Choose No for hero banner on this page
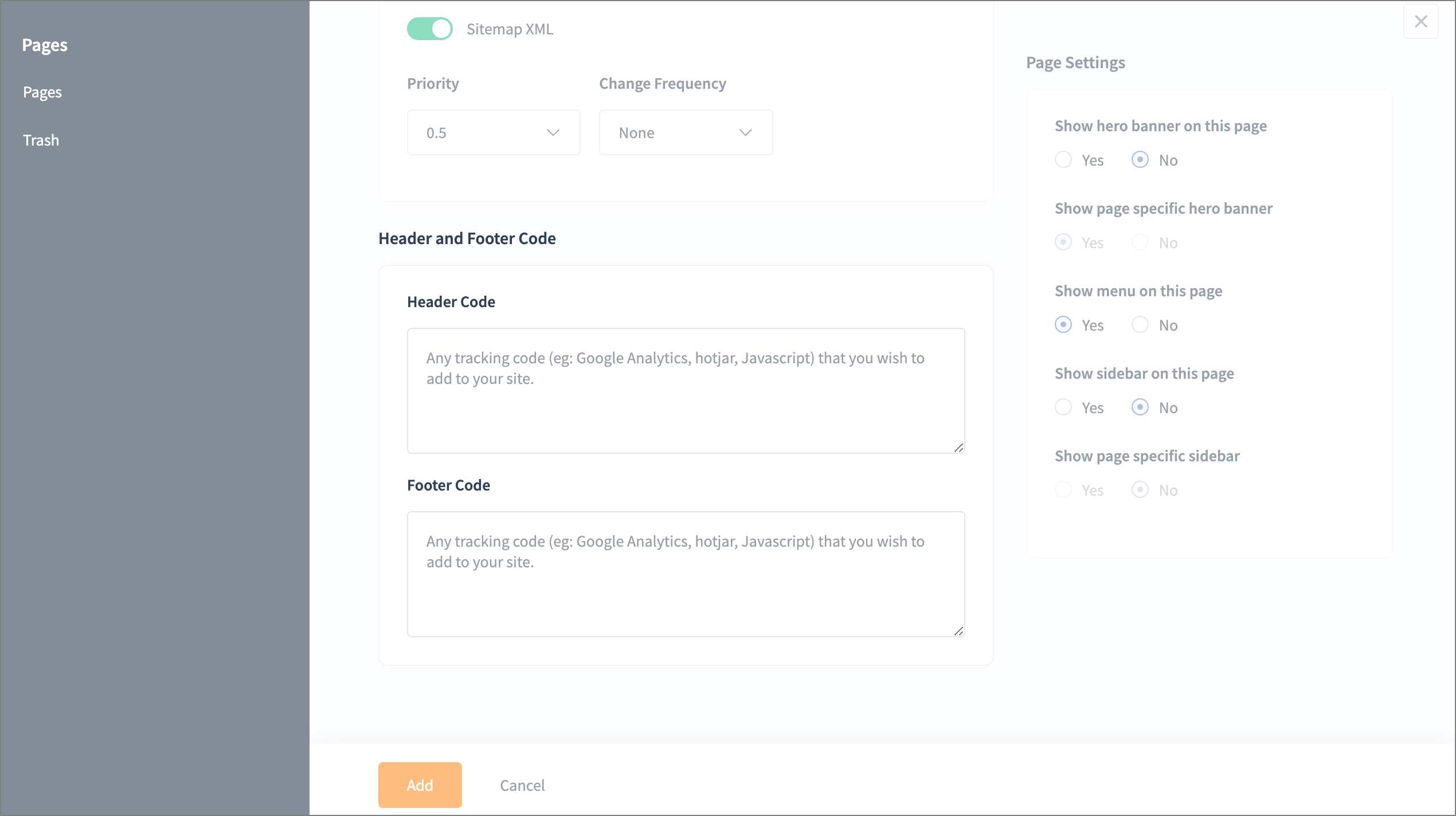 point(1140,160)
